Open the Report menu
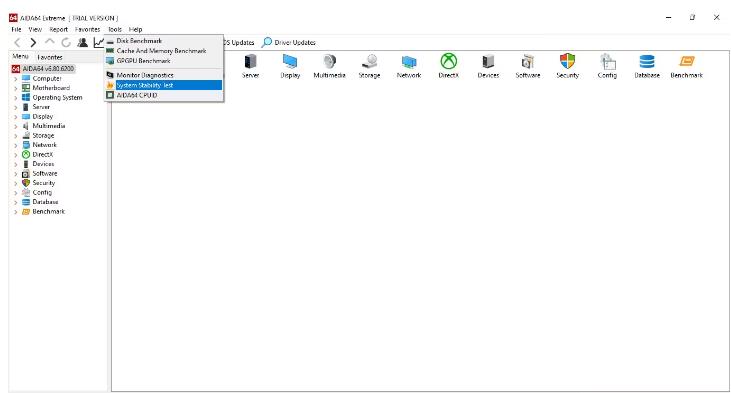The width and height of the screenshot is (731, 393). click(x=58, y=29)
